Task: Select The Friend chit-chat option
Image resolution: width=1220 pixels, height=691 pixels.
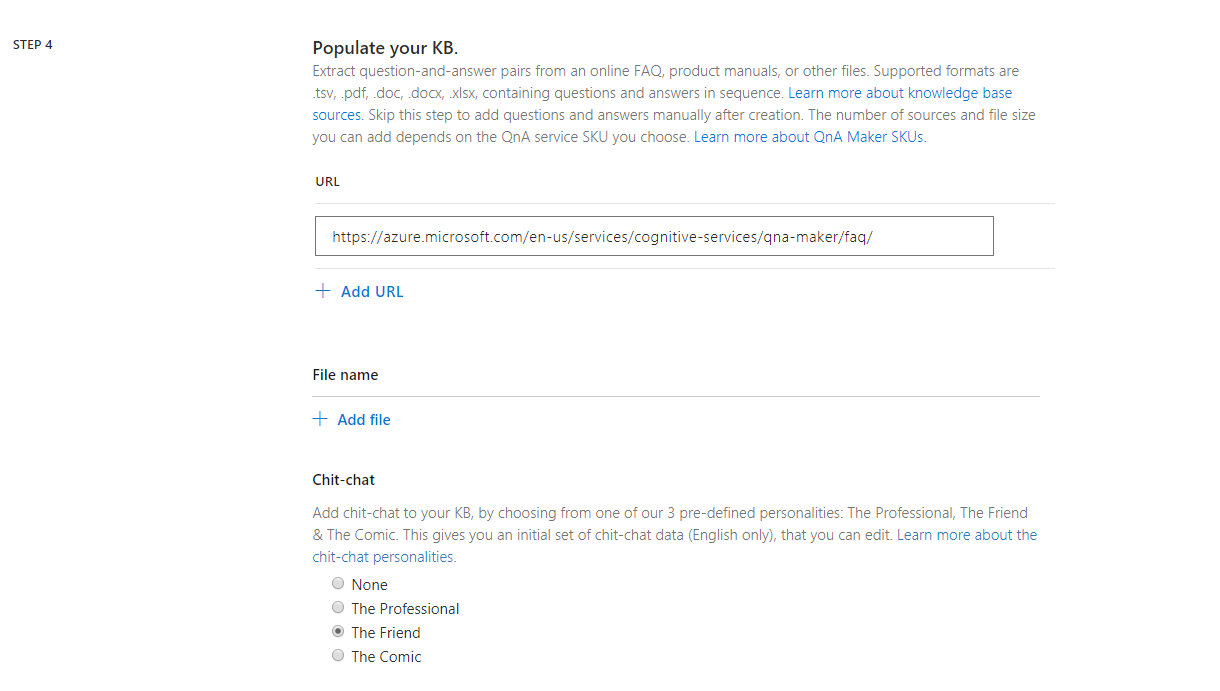Action: click(x=338, y=631)
